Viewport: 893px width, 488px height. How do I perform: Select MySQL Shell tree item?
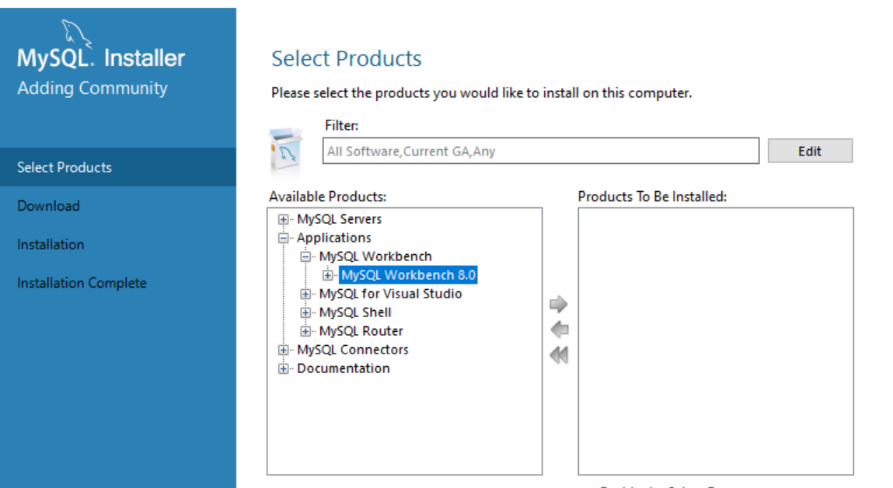pos(355,313)
